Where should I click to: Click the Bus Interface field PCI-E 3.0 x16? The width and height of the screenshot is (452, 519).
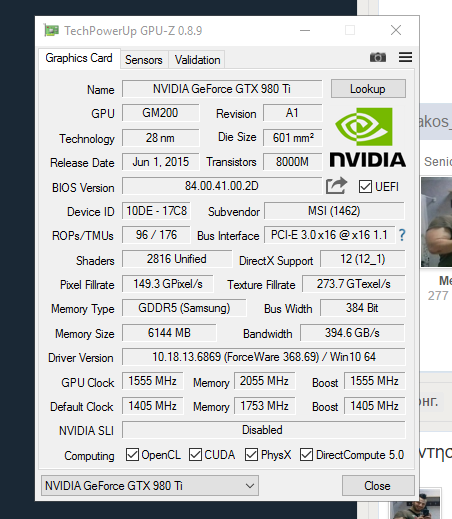(x=330, y=235)
